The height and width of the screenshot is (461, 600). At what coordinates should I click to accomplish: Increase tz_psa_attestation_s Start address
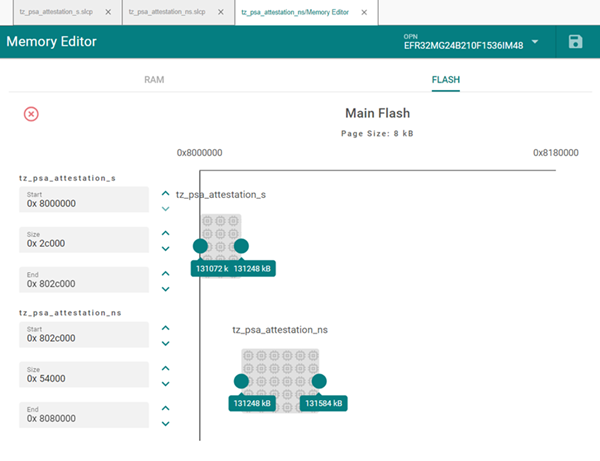pos(166,192)
